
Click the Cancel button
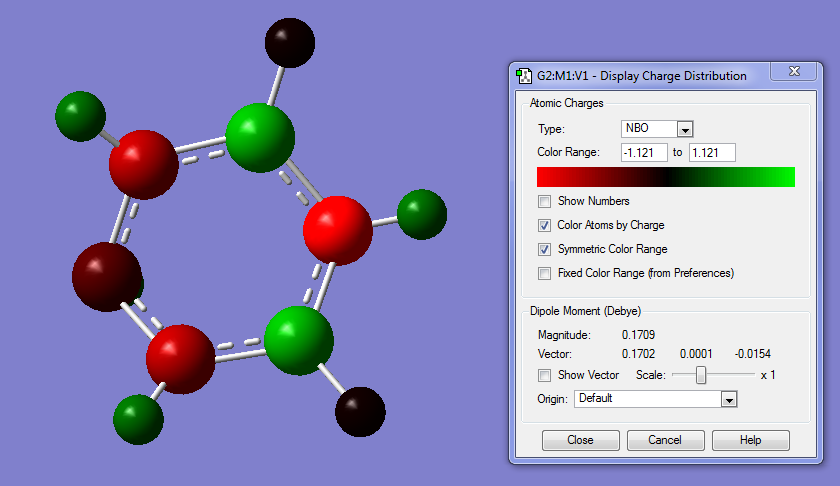pyautogui.click(x=665, y=440)
